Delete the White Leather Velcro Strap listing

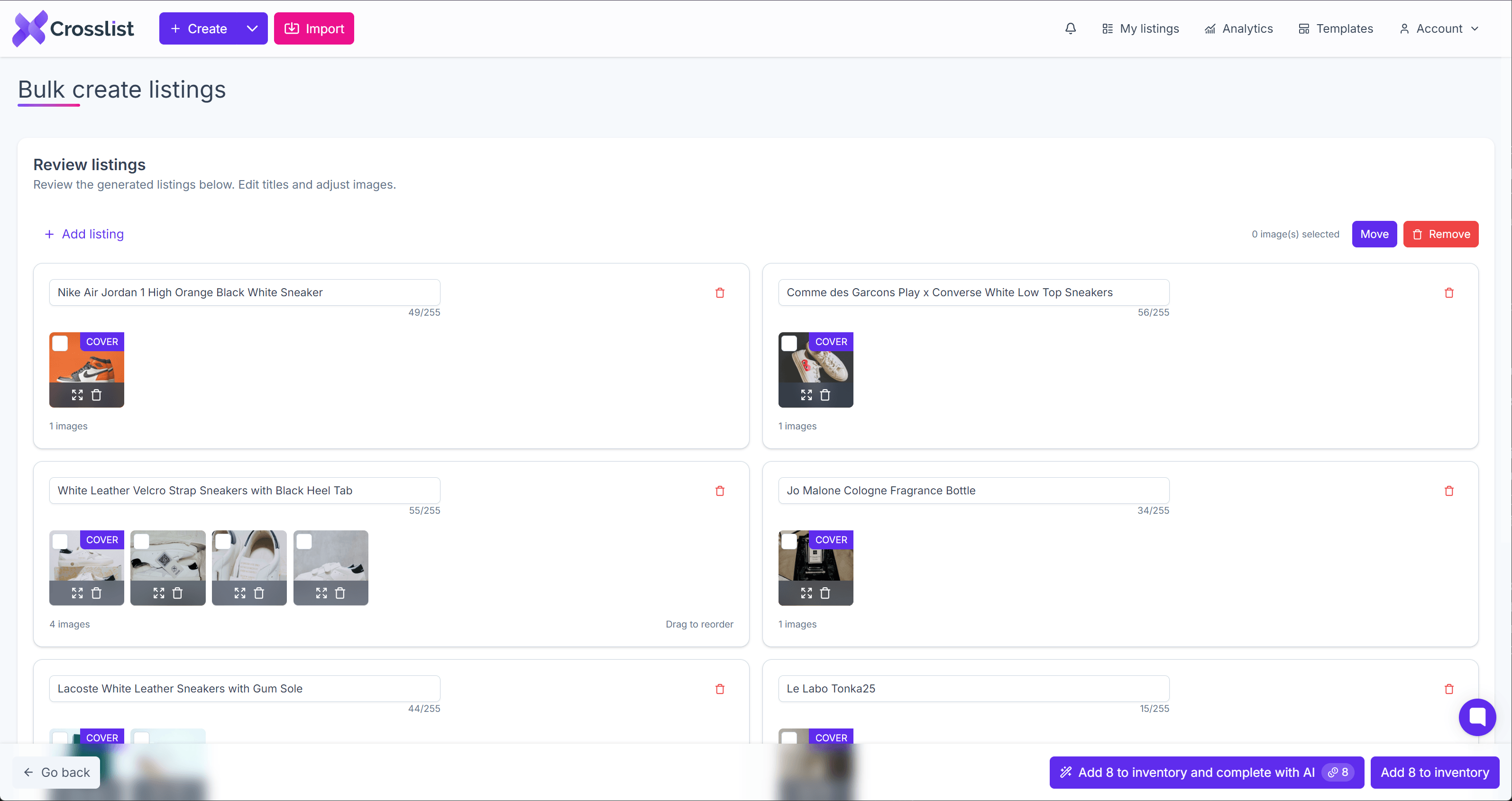click(720, 491)
